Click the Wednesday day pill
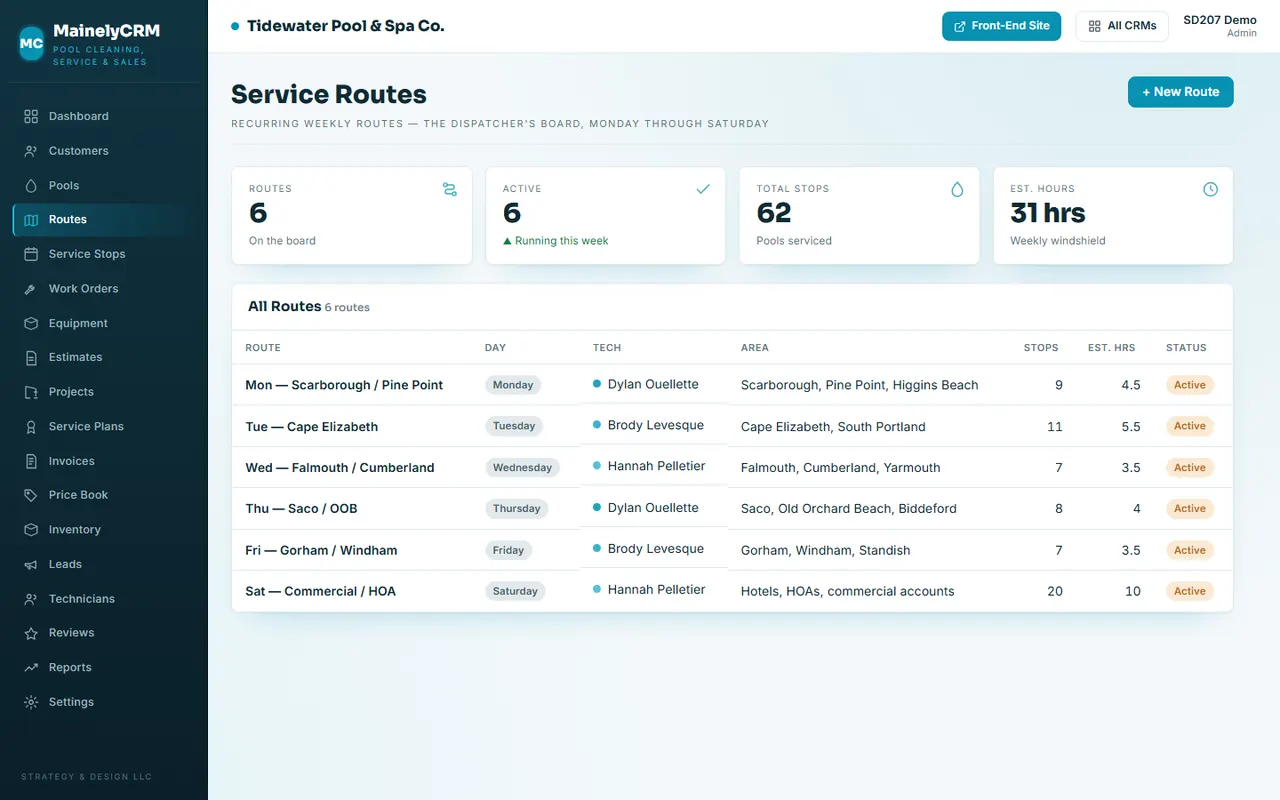This screenshot has height=800, width=1280. 522,468
